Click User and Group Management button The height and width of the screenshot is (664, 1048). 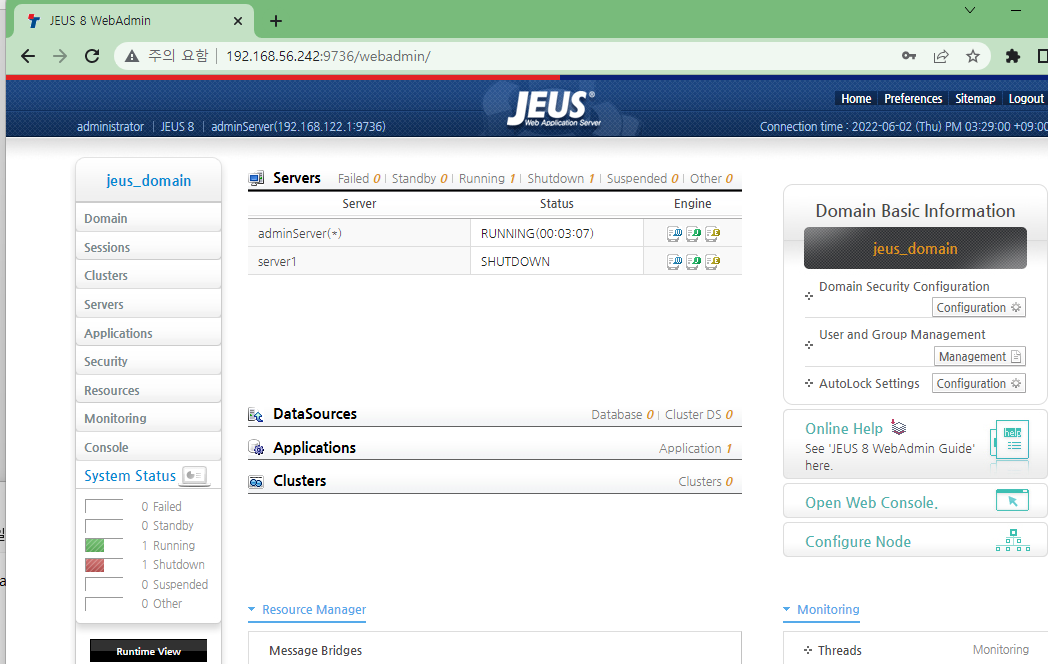pyautogui.click(x=980, y=356)
